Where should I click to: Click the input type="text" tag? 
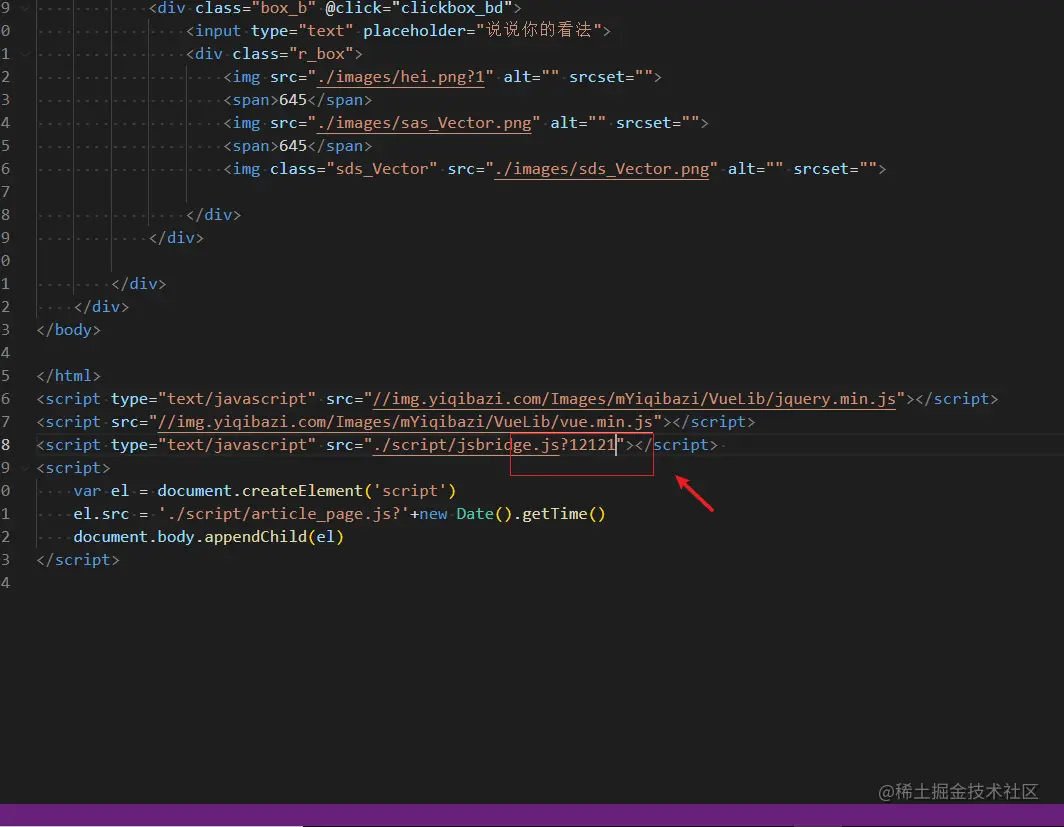269,31
